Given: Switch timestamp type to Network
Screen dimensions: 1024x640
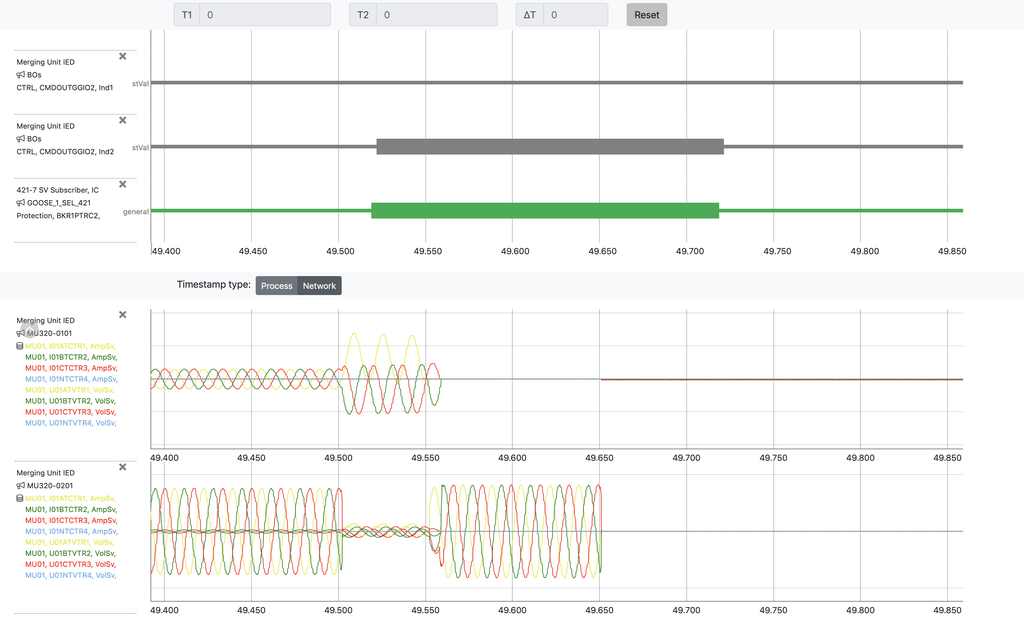Looking at the screenshot, I should (x=319, y=285).
